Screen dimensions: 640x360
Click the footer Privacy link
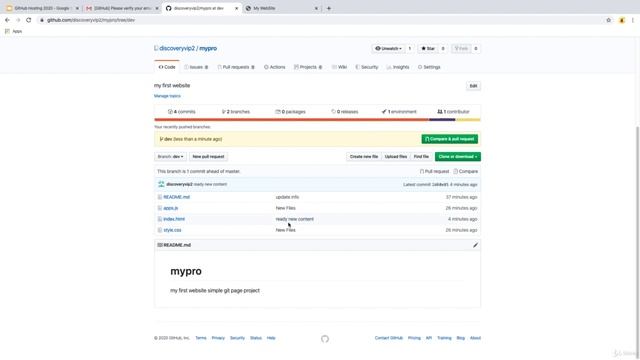(218, 338)
